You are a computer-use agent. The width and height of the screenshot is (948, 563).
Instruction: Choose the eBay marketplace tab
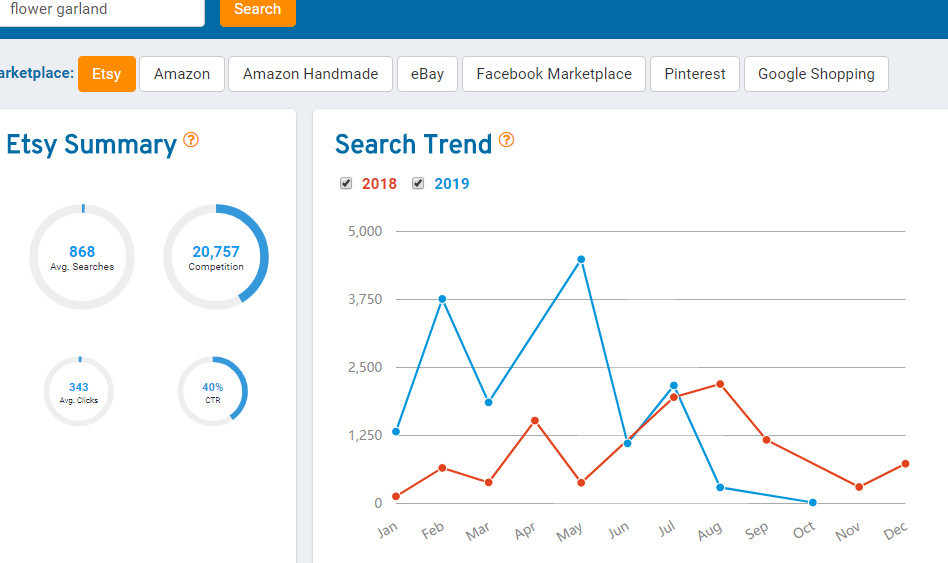427,74
